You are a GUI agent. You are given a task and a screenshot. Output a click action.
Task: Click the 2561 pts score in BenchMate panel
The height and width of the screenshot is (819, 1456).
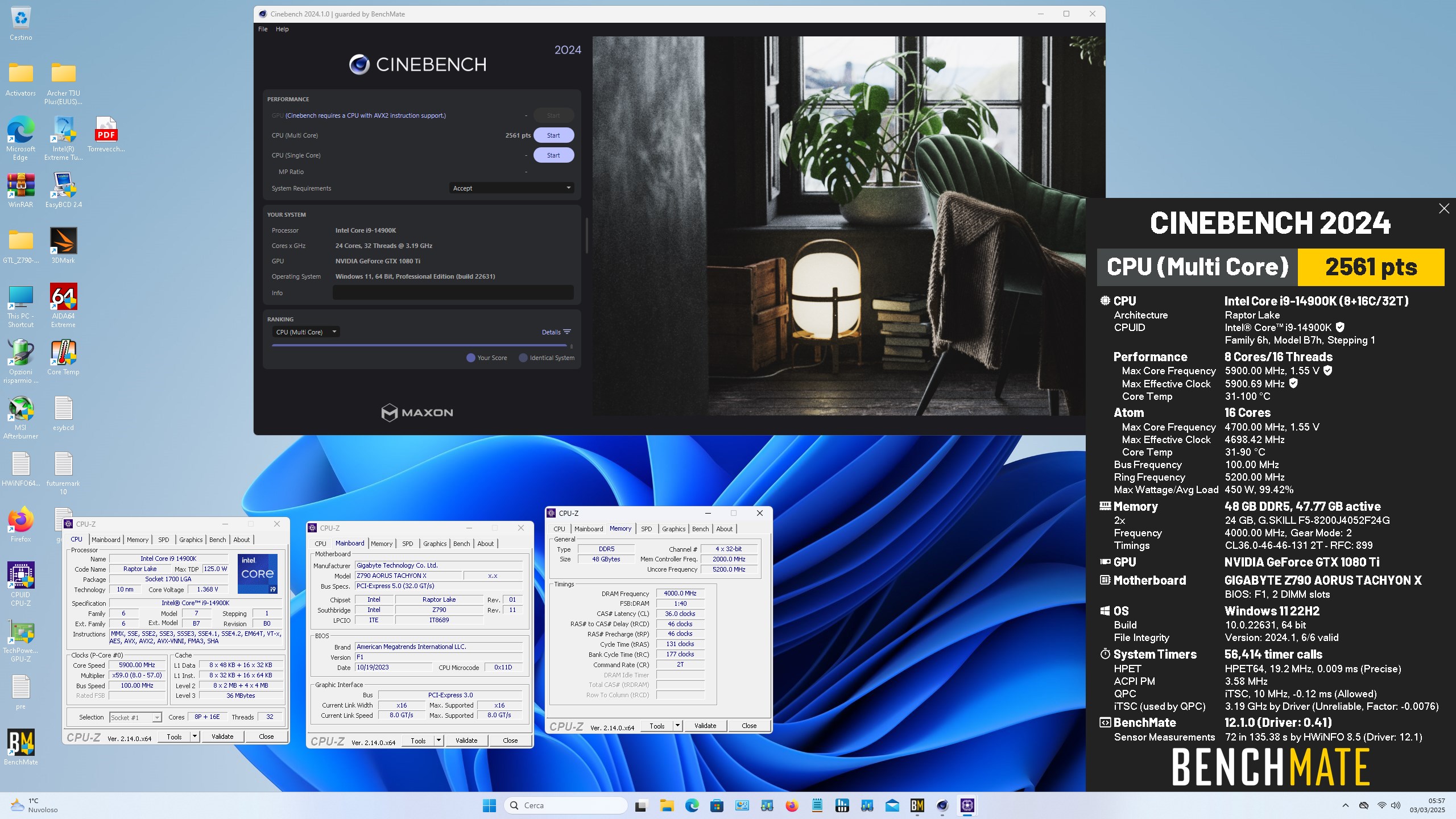tap(1371, 267)
